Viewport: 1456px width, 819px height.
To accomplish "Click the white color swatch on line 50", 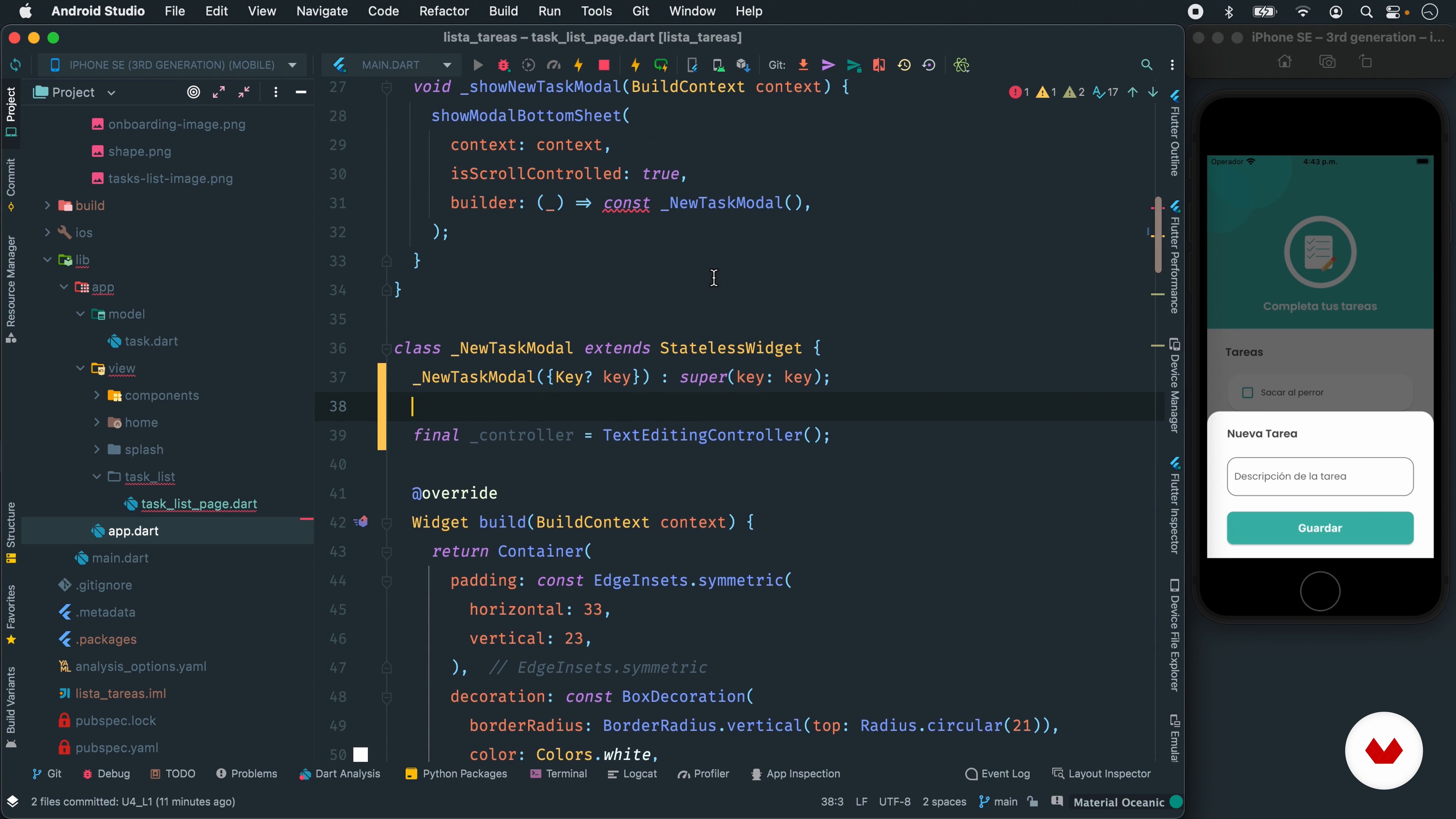I will click(361, 755).
